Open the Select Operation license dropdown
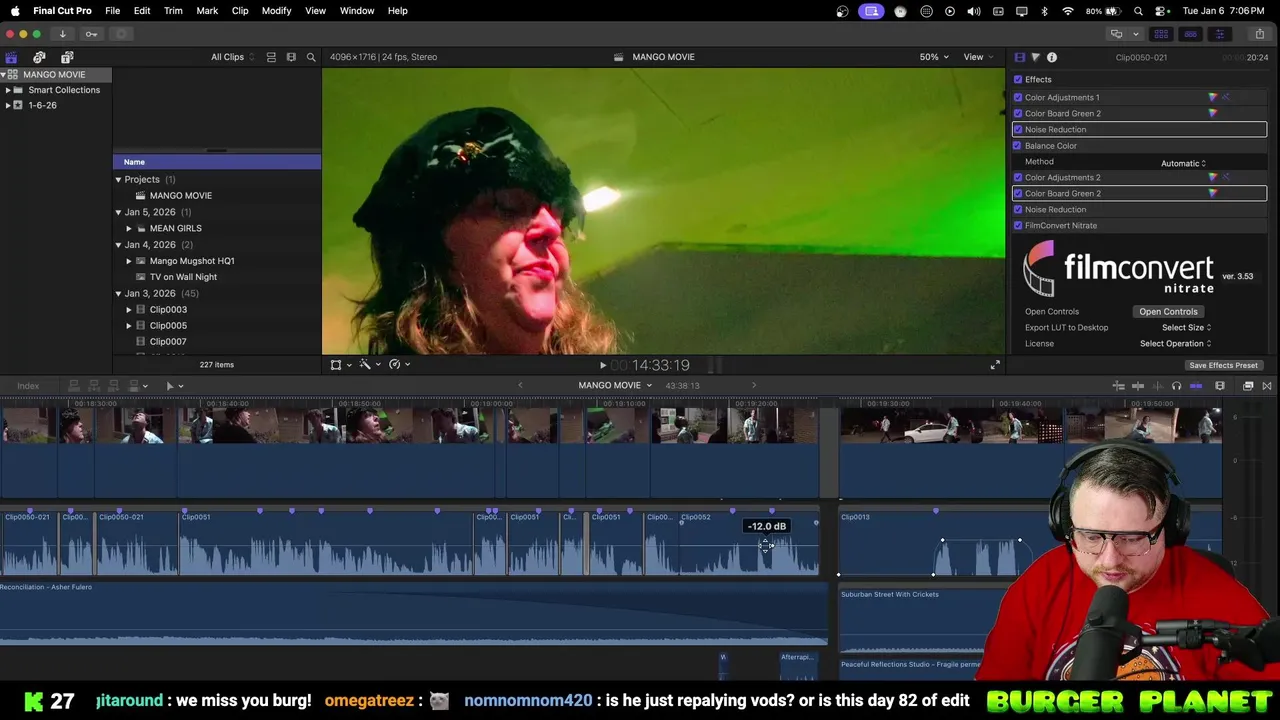This screenshot has width=1280, height=720. click(x=1175, y=343)
